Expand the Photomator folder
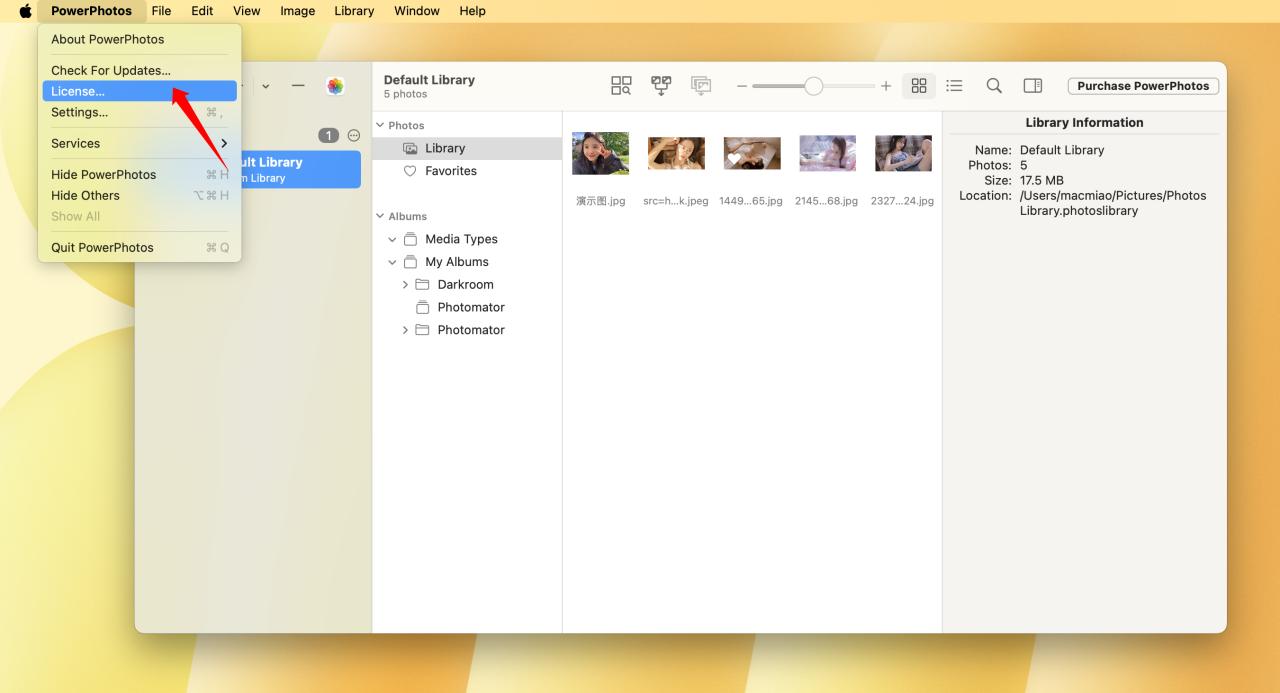The image size is (1280, 693). pyautogui.click(x=405, y=330)
